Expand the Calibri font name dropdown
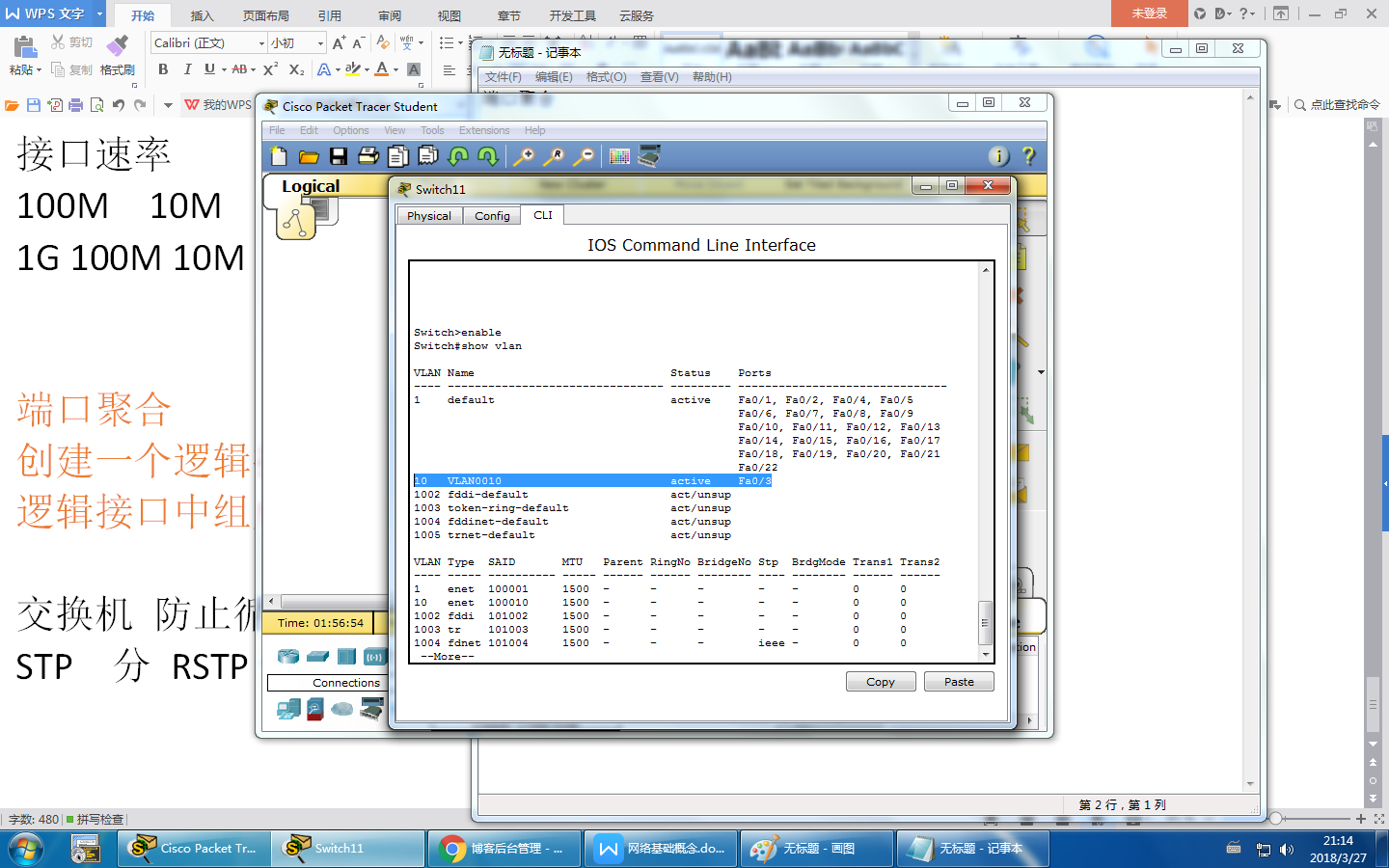Image resolution: width=1389 pixels, height=868 pixels. click(x=261, y=43)
